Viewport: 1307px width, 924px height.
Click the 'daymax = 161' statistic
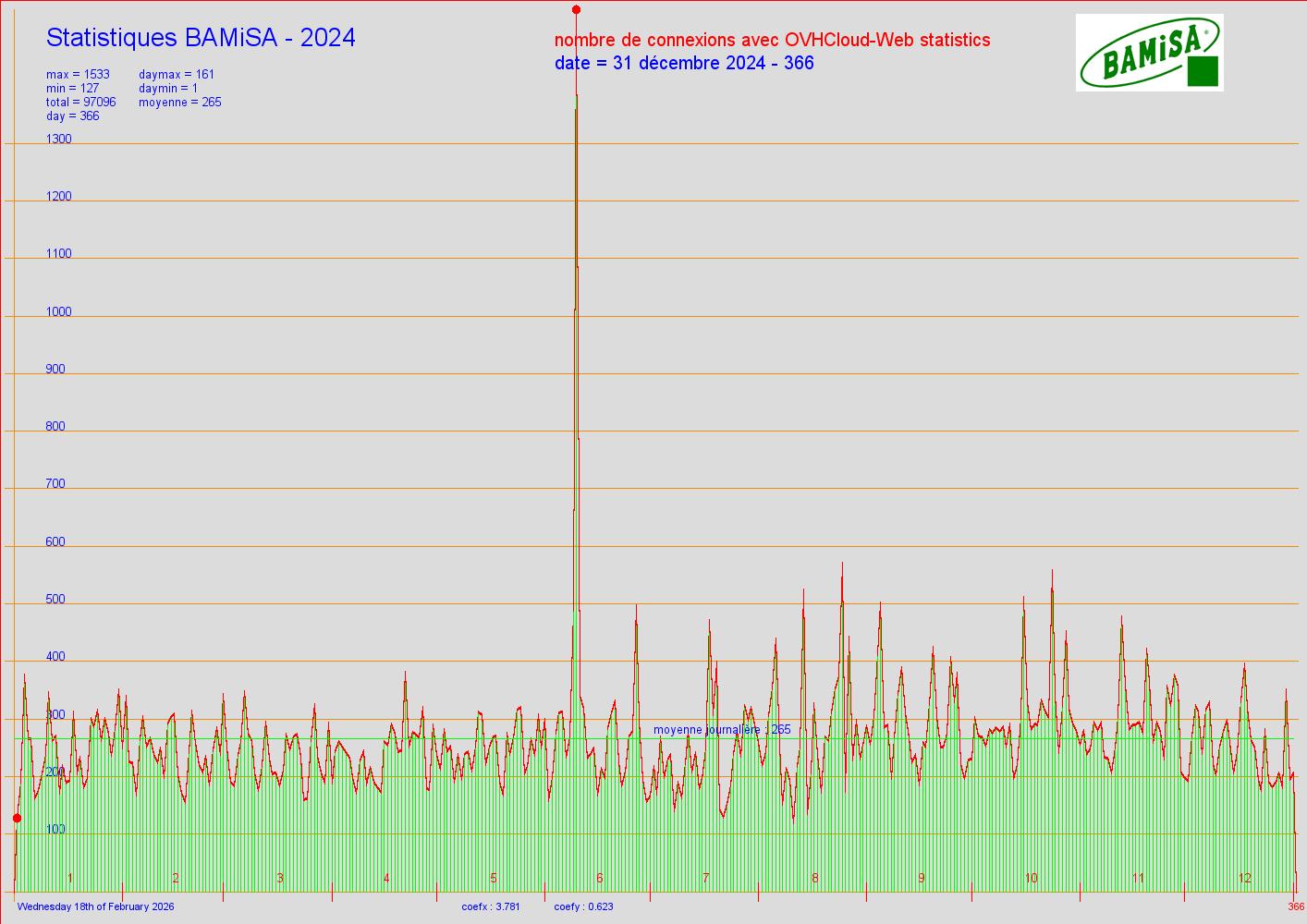coord(177,75)
